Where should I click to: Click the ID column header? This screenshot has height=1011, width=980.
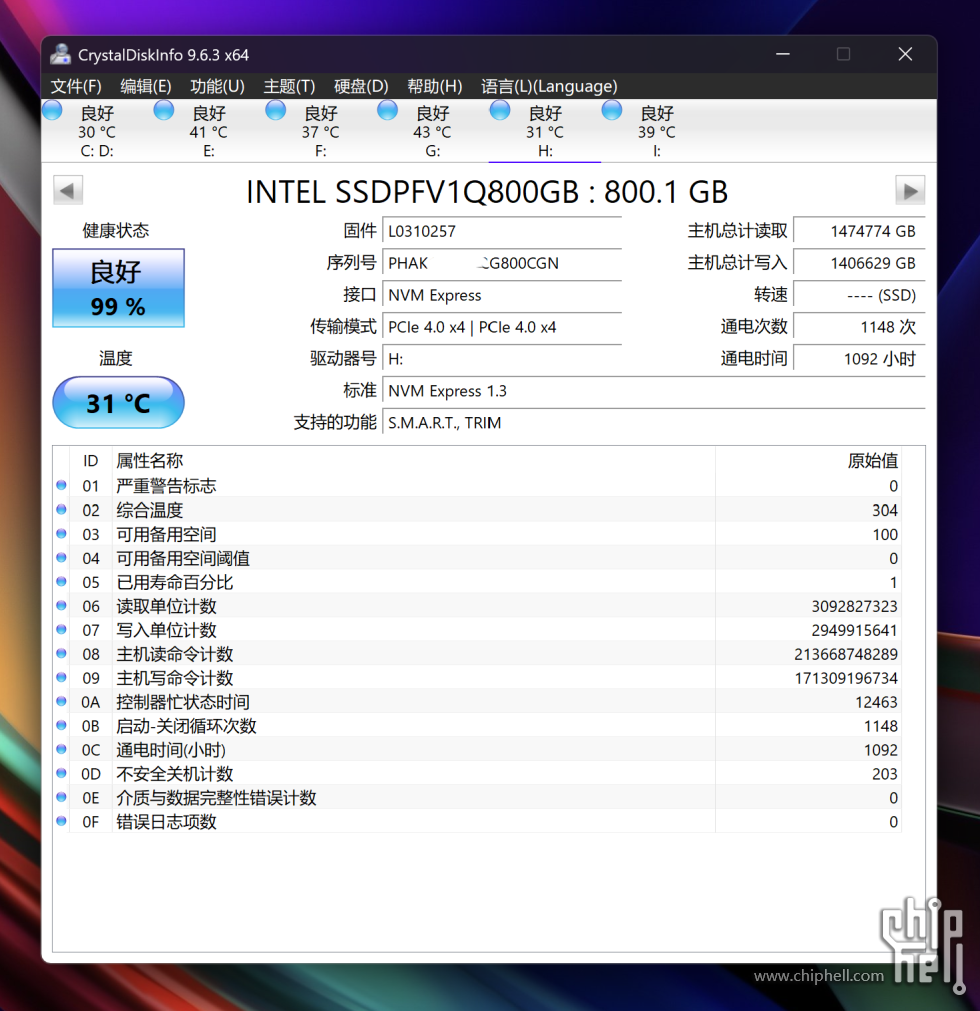[x=90, y=460]
